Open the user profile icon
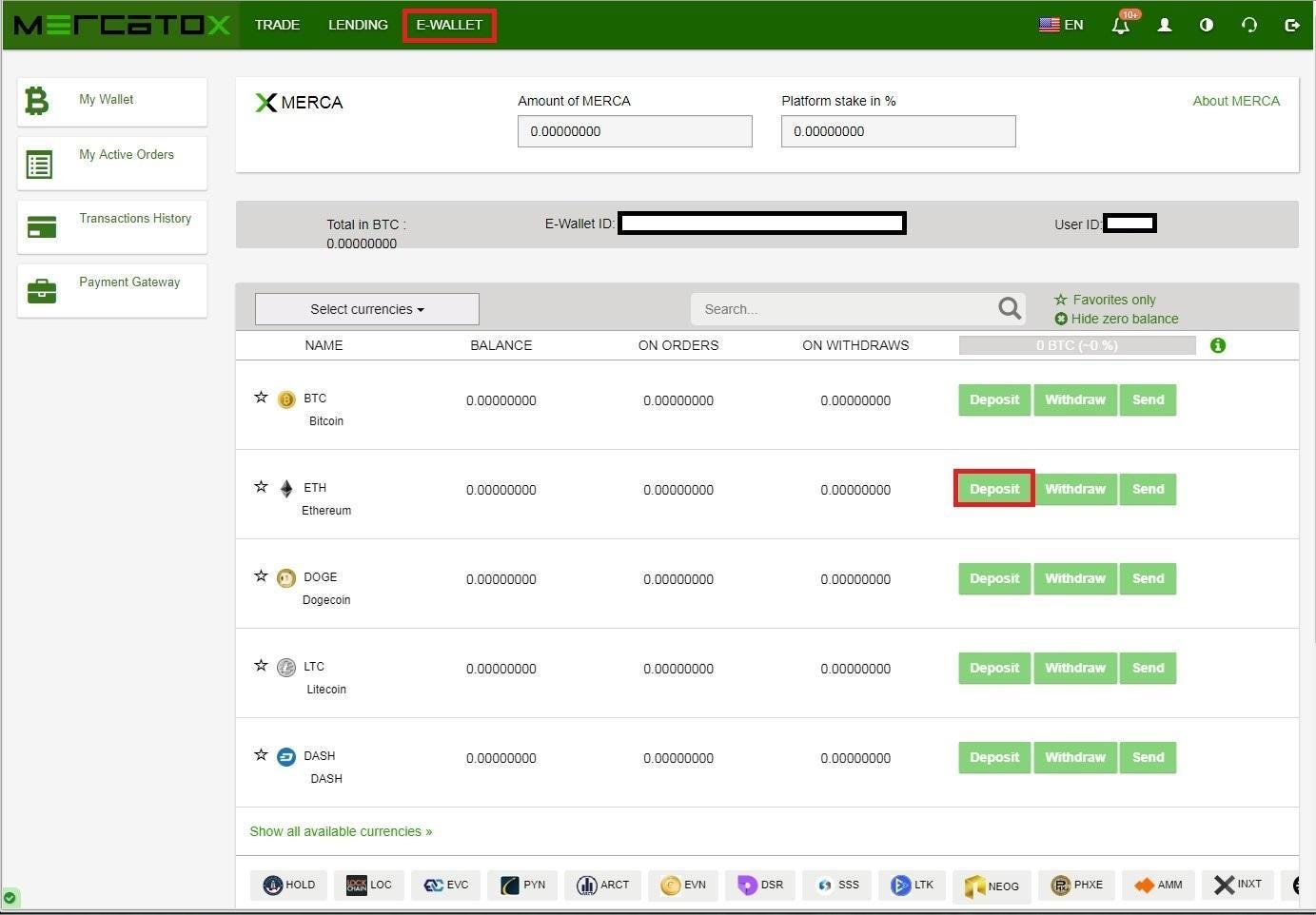 pyautogui.click(x=1164, y=25)
